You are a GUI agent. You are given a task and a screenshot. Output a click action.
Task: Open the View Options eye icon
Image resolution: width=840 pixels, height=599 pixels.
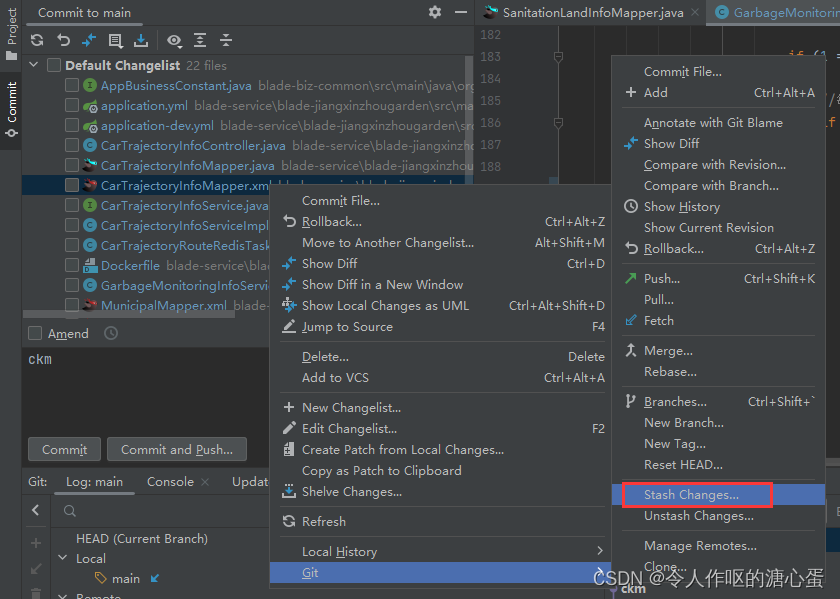click(174, 40)
